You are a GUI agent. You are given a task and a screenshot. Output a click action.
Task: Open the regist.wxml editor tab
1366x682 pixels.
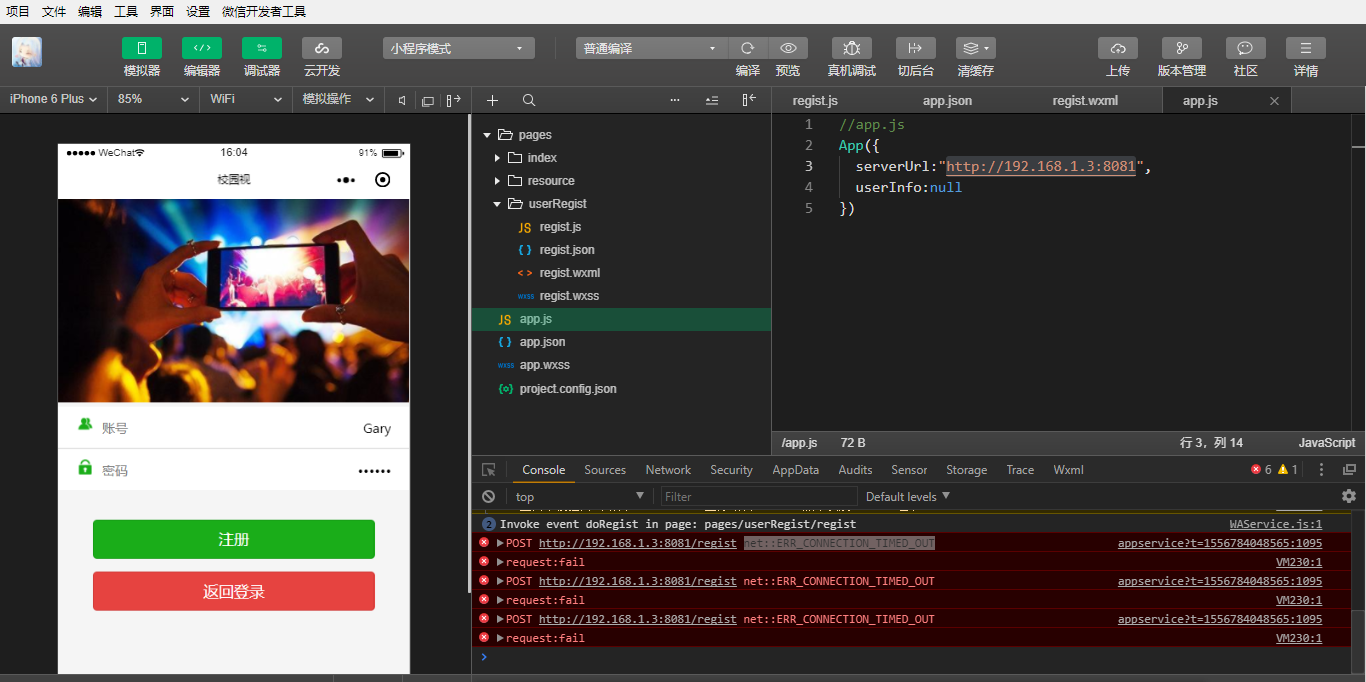point(1085,101)
